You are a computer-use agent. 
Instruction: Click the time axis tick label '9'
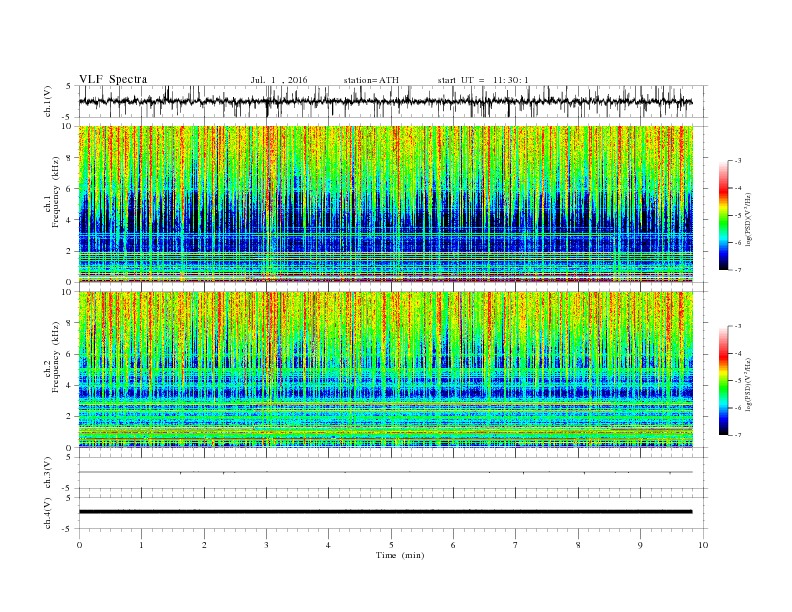(640, 545)
